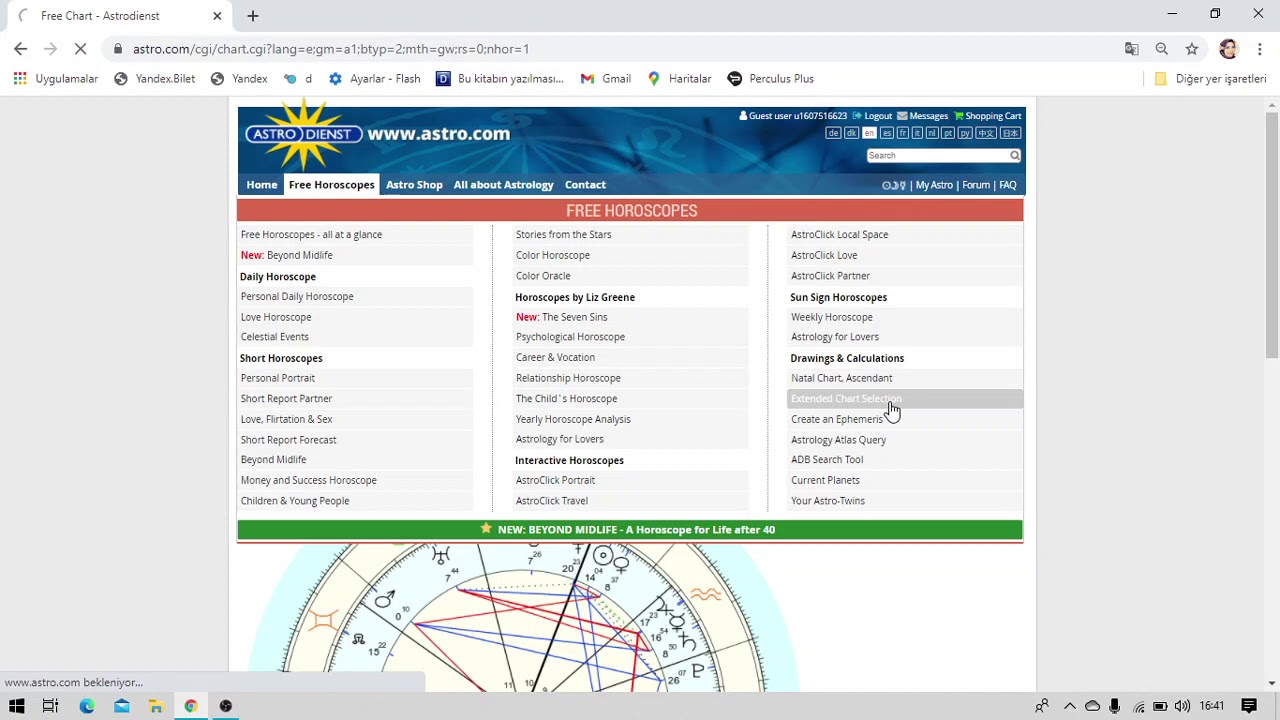
Task: Open the Gmail bookmark
Action: (605, 79)
